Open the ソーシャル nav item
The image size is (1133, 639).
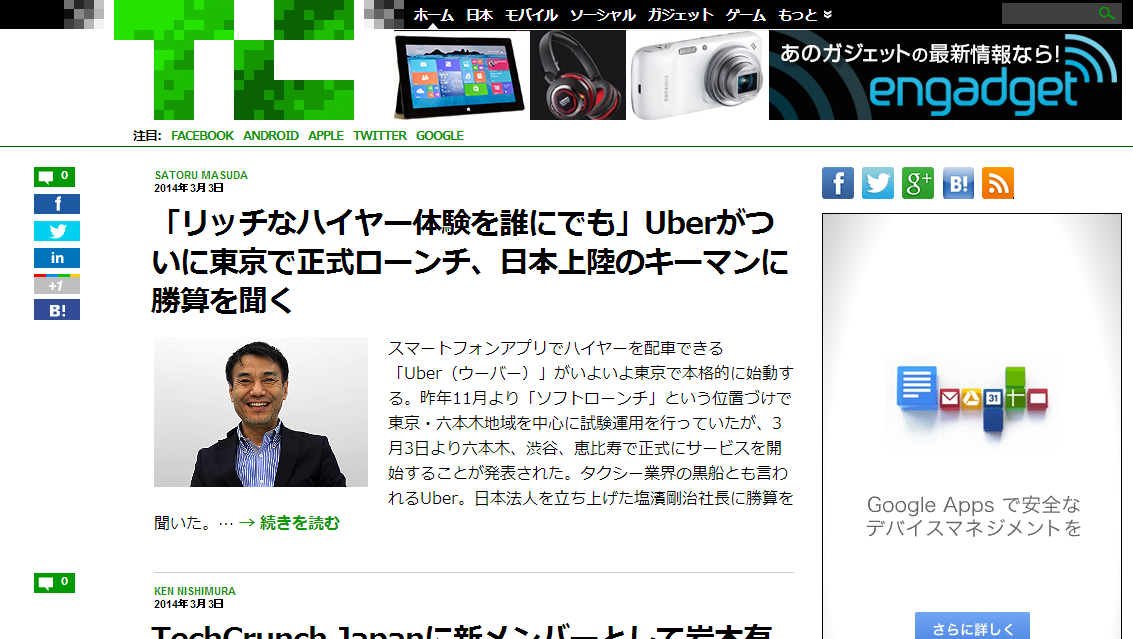pyautogui.click(x=603, y=14)
